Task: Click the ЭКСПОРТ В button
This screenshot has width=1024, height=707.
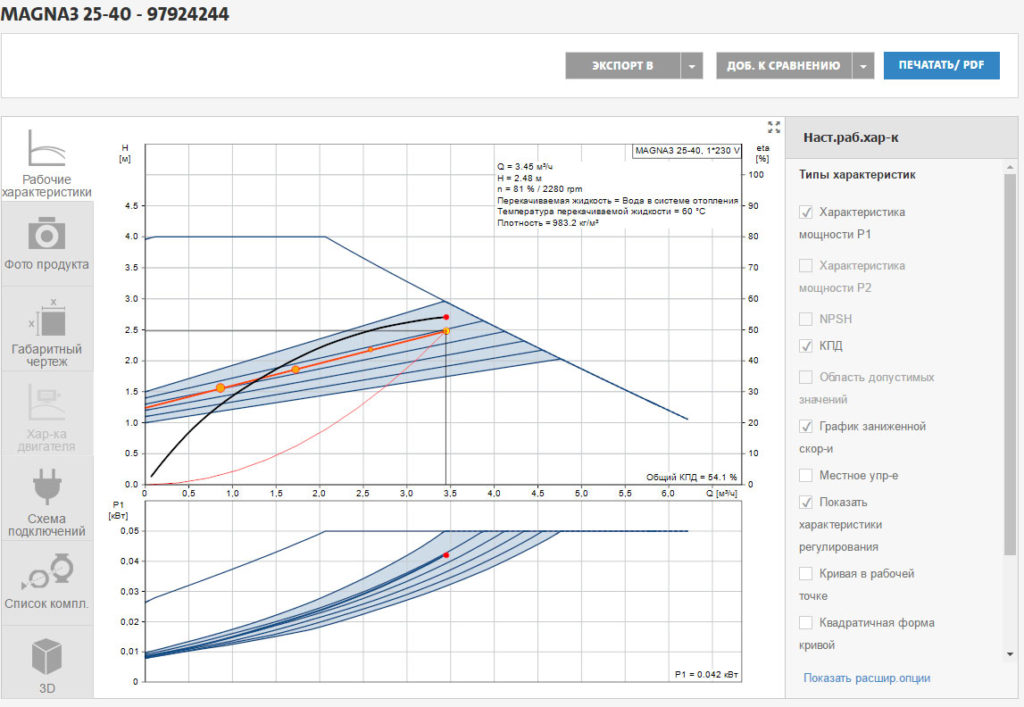Action: (x=622, y=66)
